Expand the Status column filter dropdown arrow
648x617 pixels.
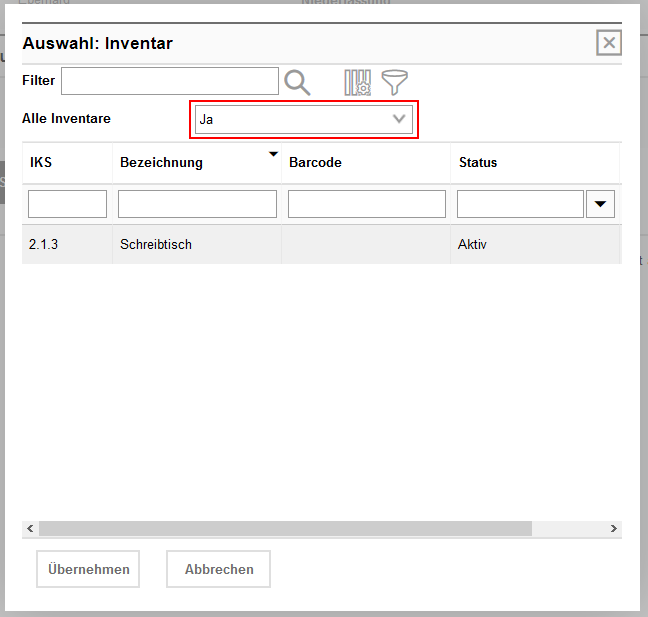click(x=600, y=204)
